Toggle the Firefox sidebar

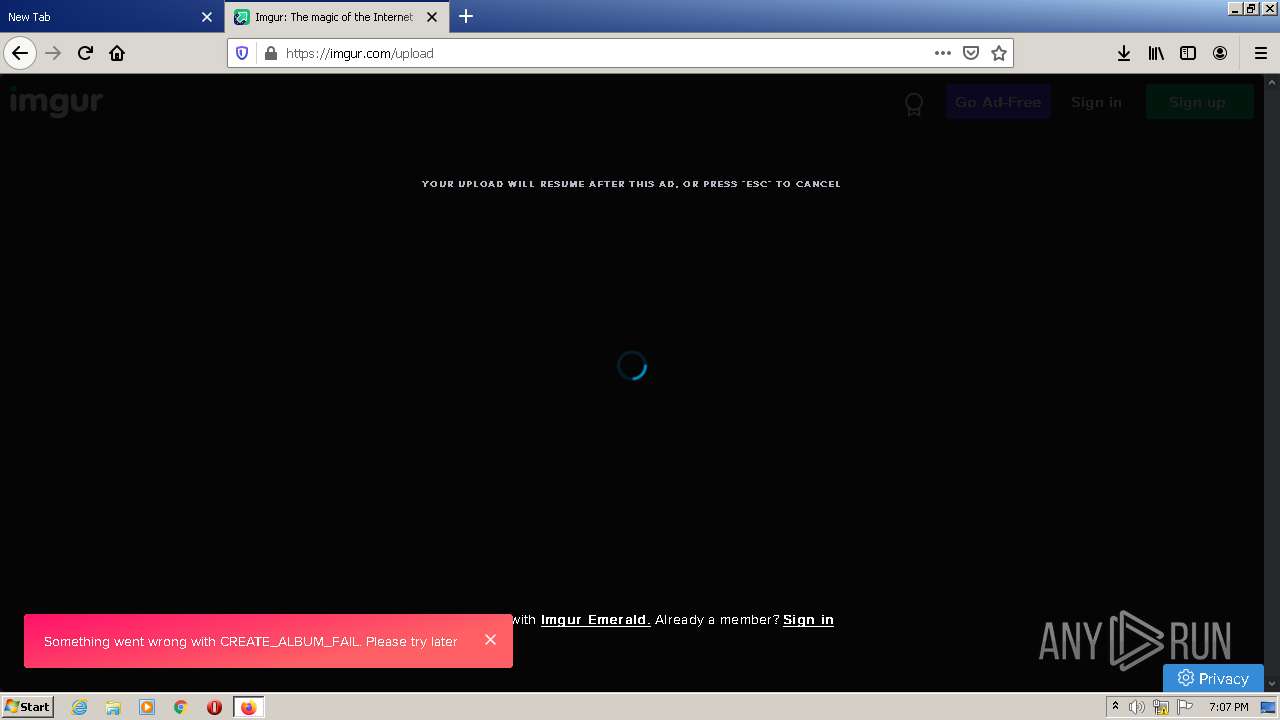tap(1188, 53)
